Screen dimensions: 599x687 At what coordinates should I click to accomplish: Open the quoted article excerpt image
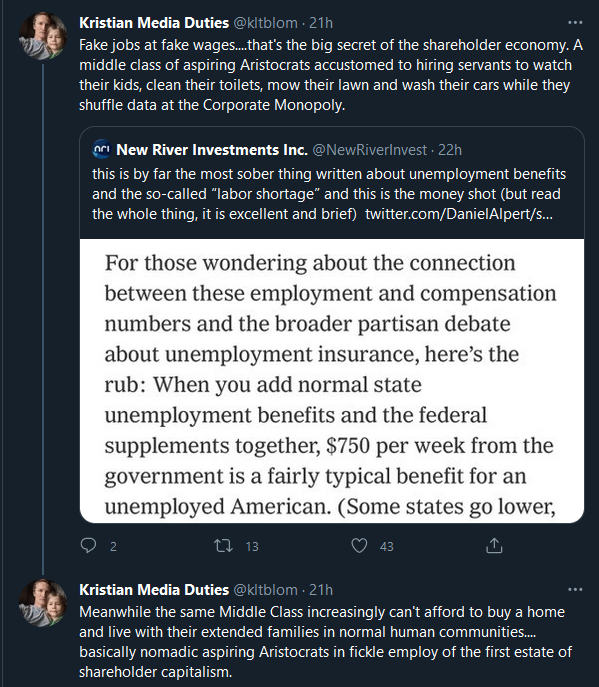click(332, 380)
